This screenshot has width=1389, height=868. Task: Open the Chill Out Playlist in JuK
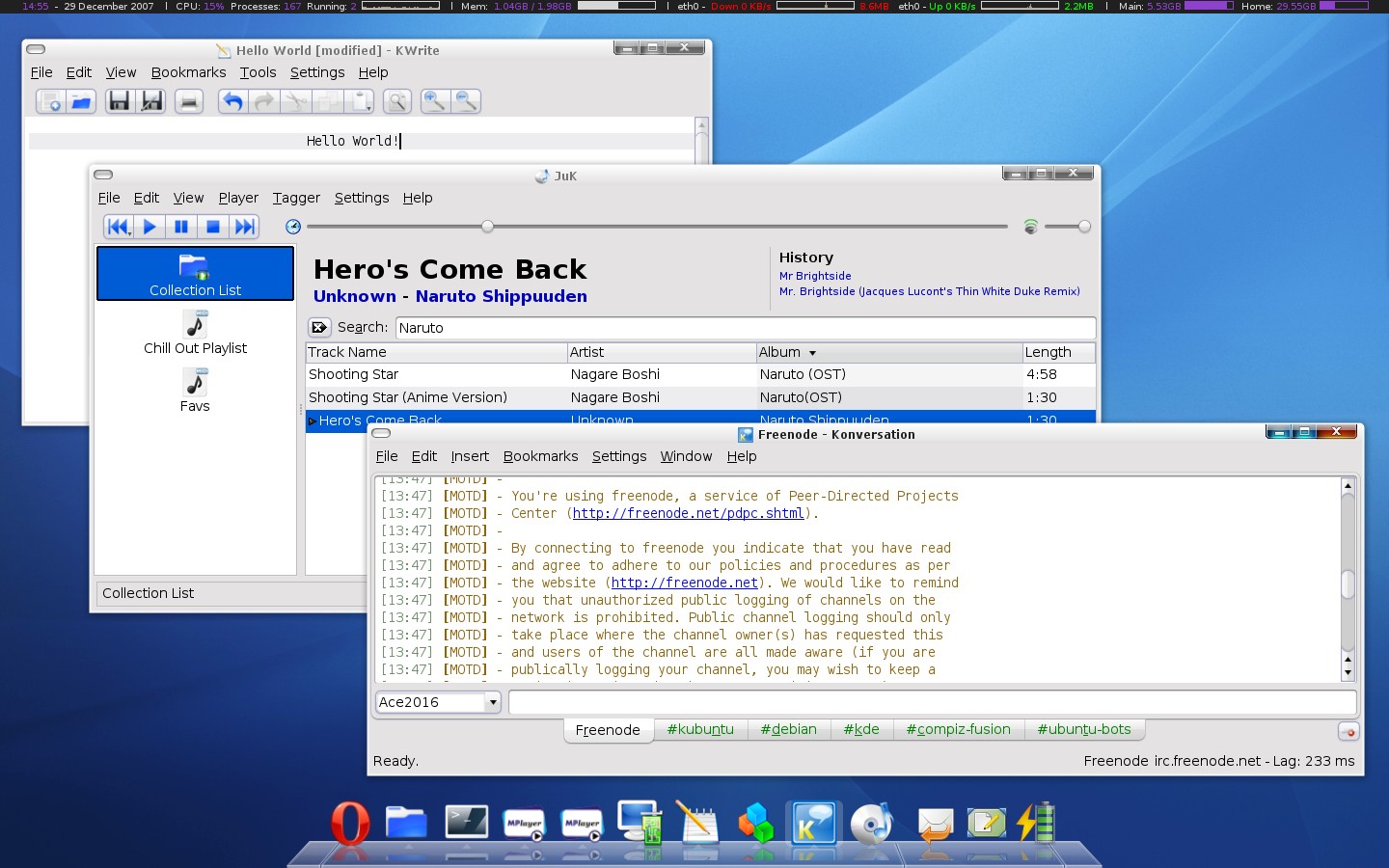pyautogui.click(x=195, y=333)
